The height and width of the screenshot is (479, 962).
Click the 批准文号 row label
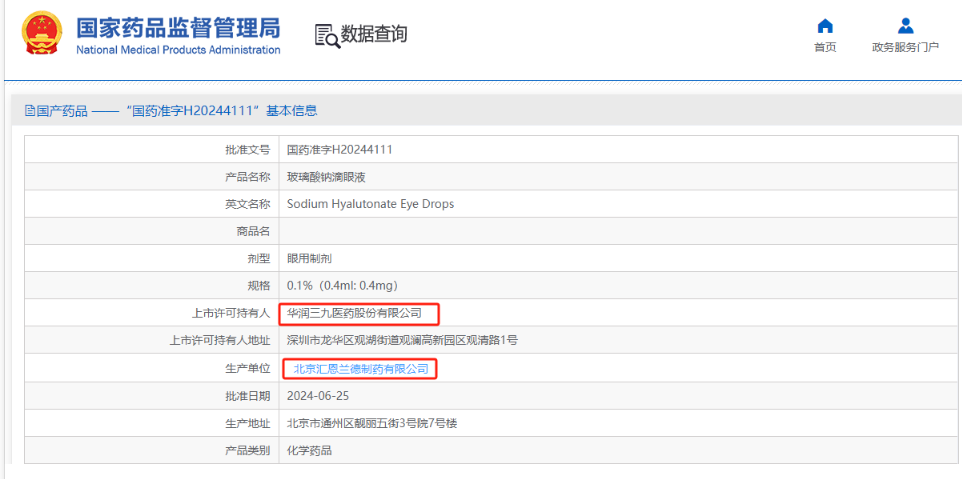click(x=247, y=150)
